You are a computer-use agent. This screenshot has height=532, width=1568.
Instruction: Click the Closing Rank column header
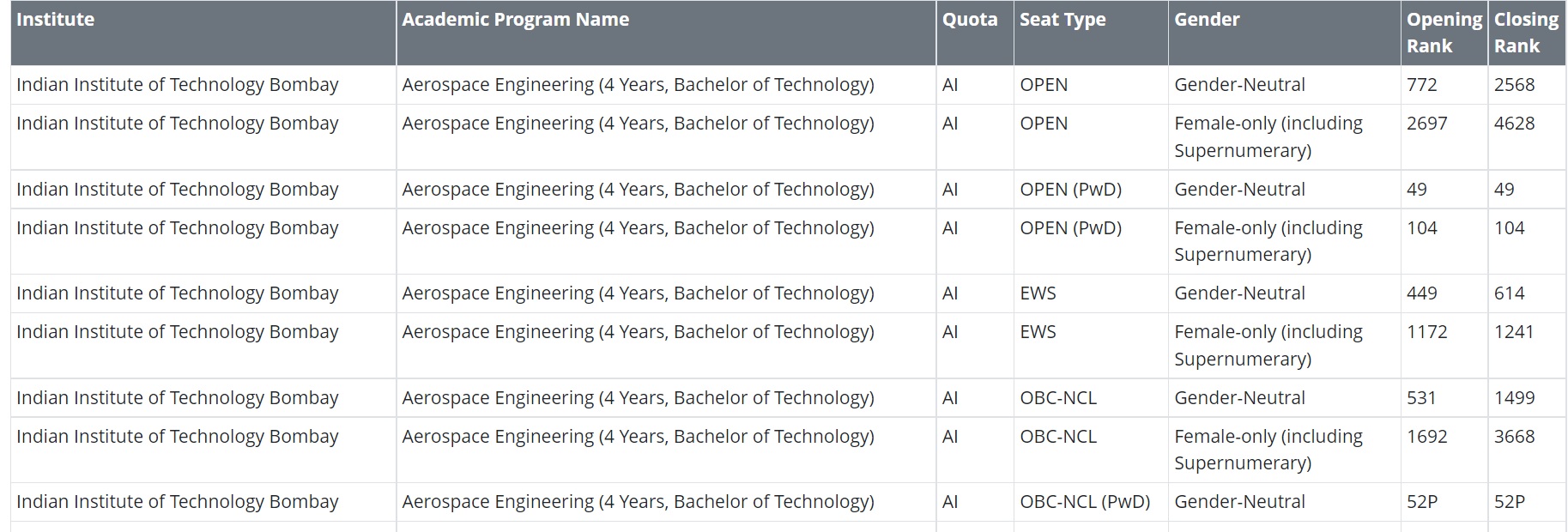coord(1526,33)
